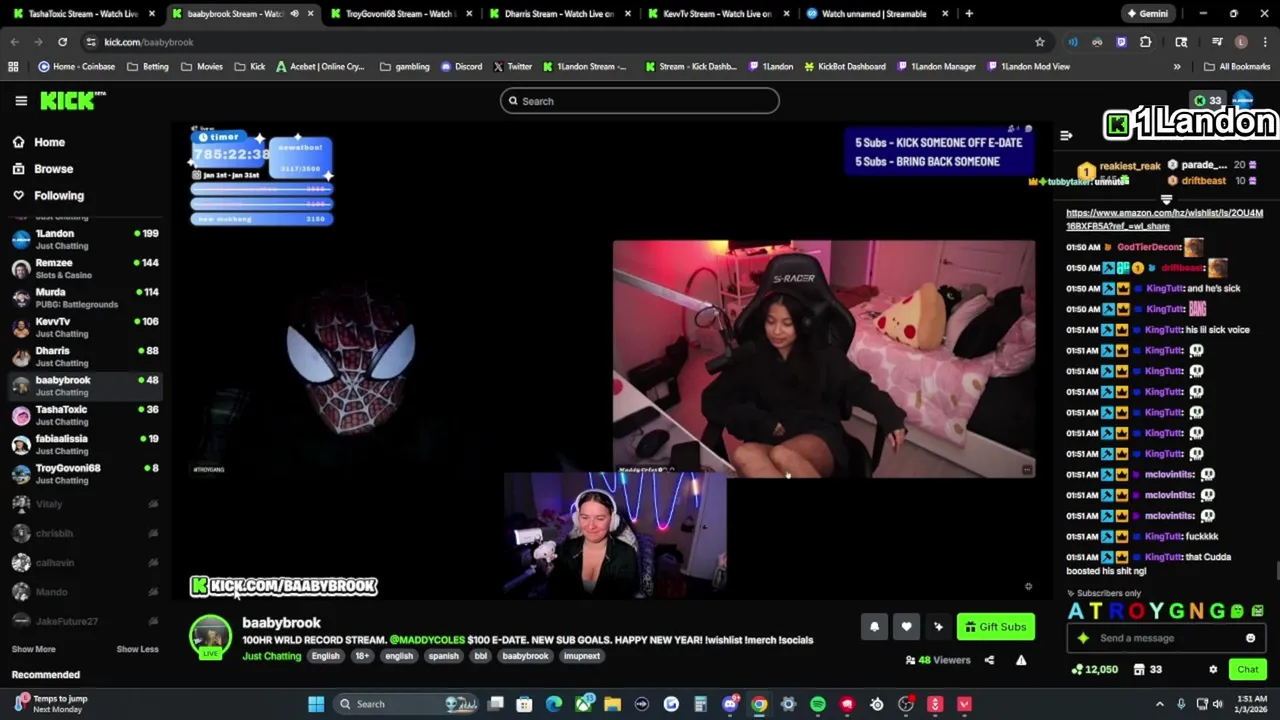Viewport: 1280px width, 720px height.
Task: Toggle the Kick sidebar hamburger menu
Action: coord(21,101)
